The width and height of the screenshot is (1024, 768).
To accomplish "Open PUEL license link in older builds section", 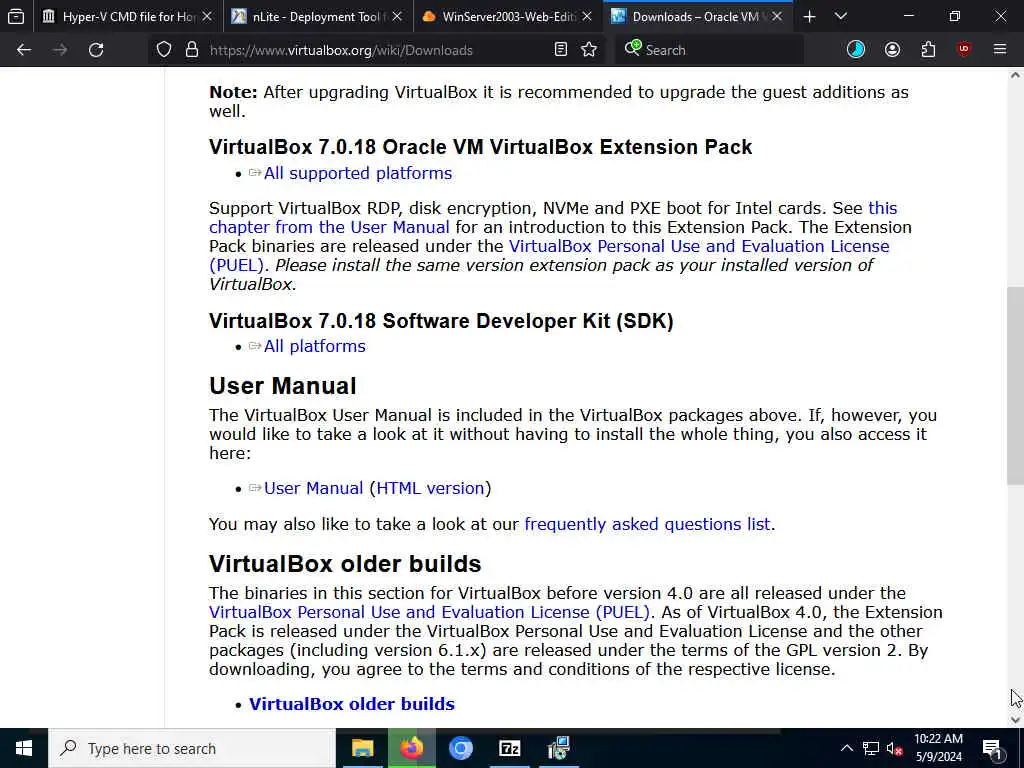I will point(429,613).
